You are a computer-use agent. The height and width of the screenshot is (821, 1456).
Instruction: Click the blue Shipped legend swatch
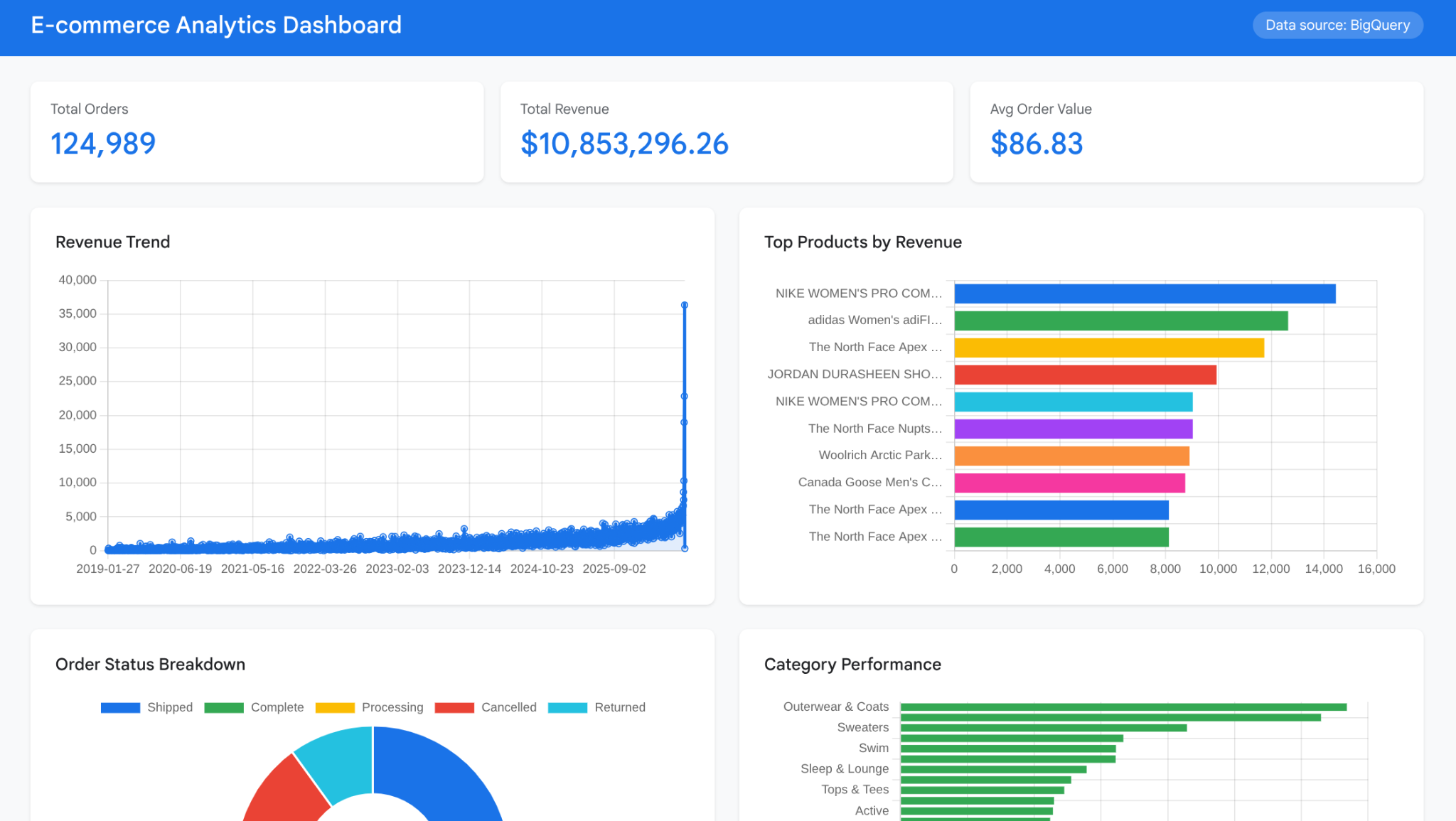point(120,707)
